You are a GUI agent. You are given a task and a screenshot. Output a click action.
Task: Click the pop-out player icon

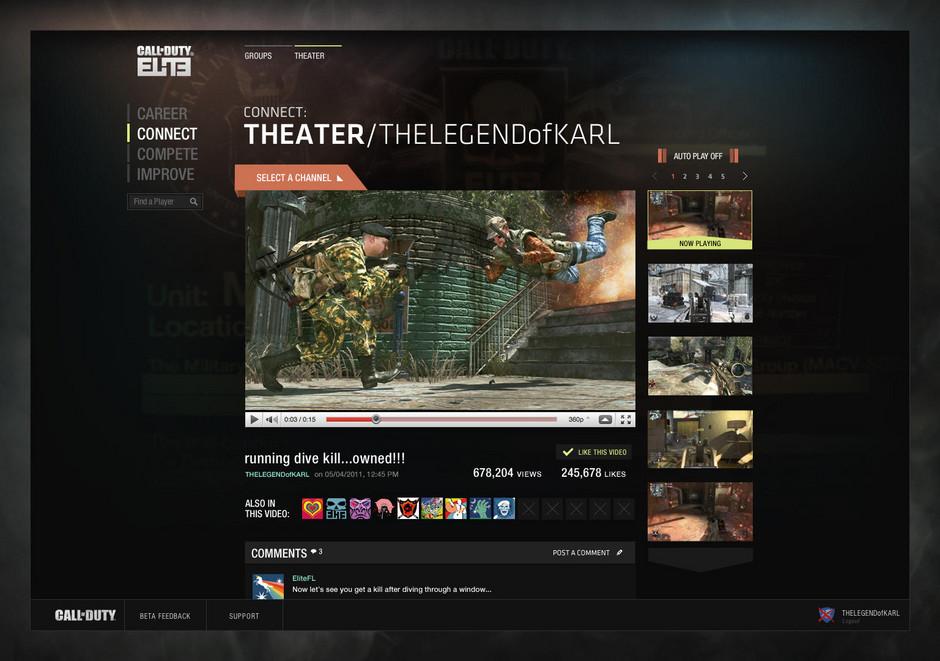(x=605, y=420)
